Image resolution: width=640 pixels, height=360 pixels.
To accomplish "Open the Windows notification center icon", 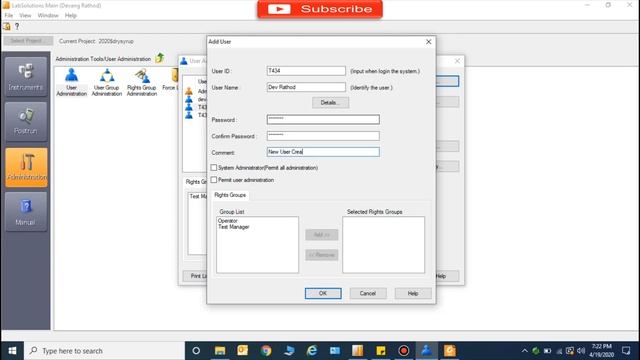I will [x=626, y=351].
